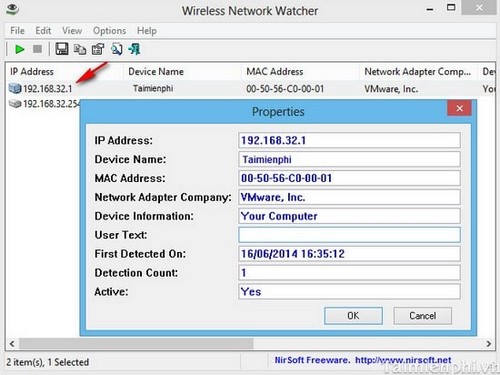This screenshot has width=500, height=375.
Task: Copy selected items via toolbar copy icon
Action: click(80, 49)
